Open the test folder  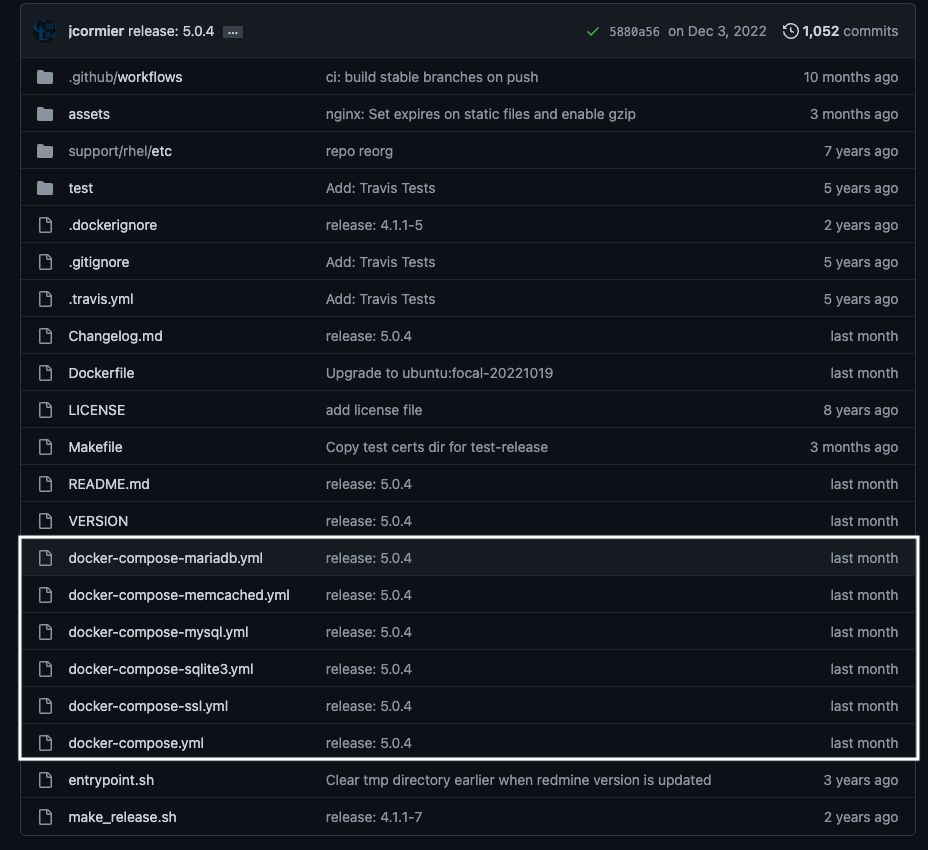80,188
